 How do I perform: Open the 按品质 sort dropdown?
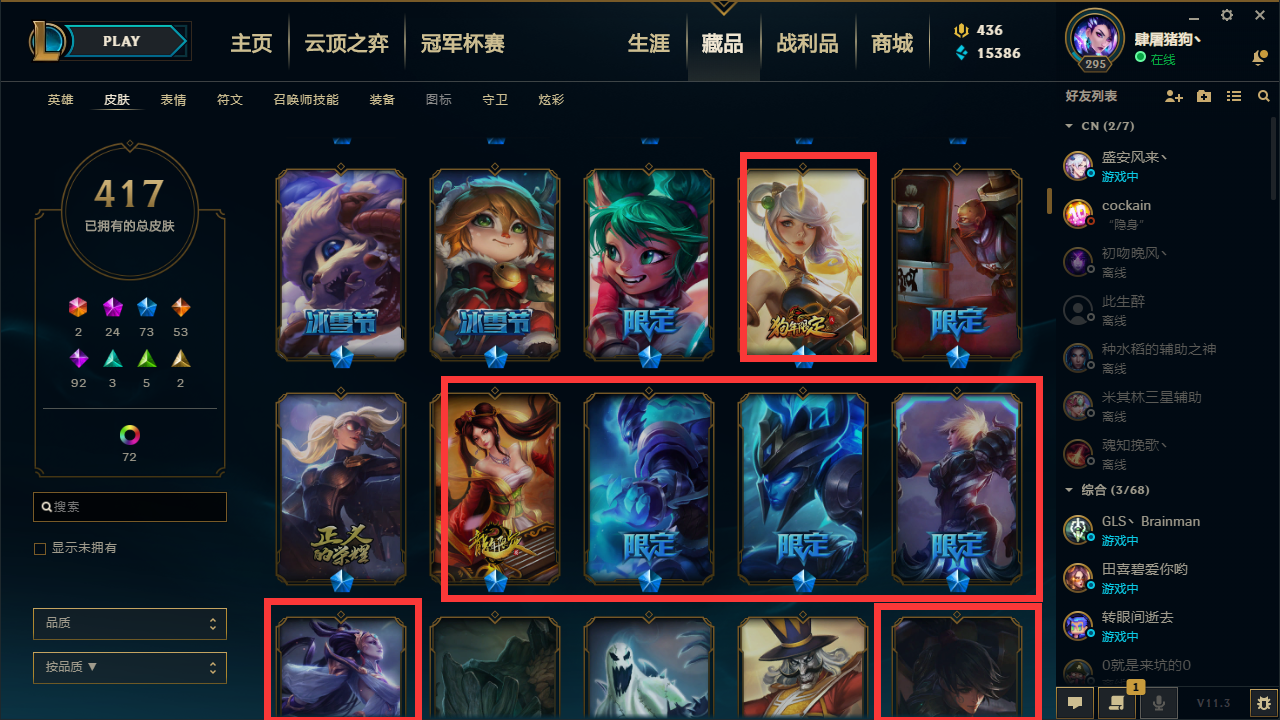(130, 668)
